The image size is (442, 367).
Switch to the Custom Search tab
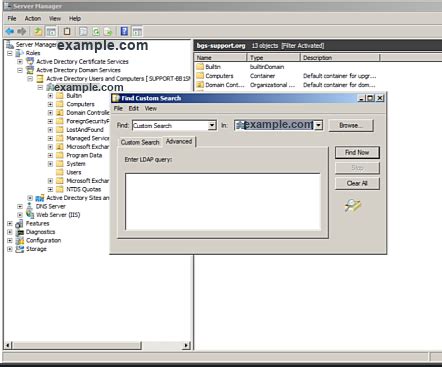point(140,142)
